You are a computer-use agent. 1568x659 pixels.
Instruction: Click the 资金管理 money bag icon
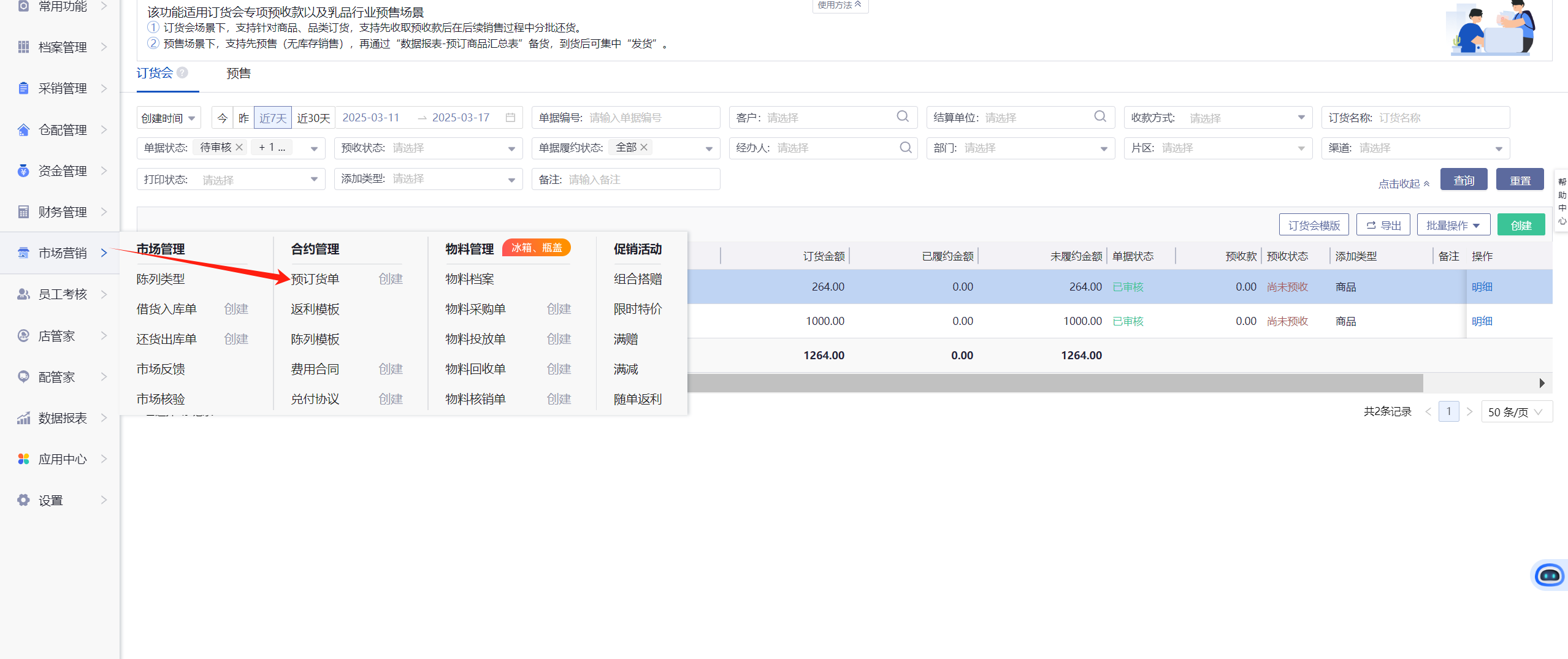23,171
